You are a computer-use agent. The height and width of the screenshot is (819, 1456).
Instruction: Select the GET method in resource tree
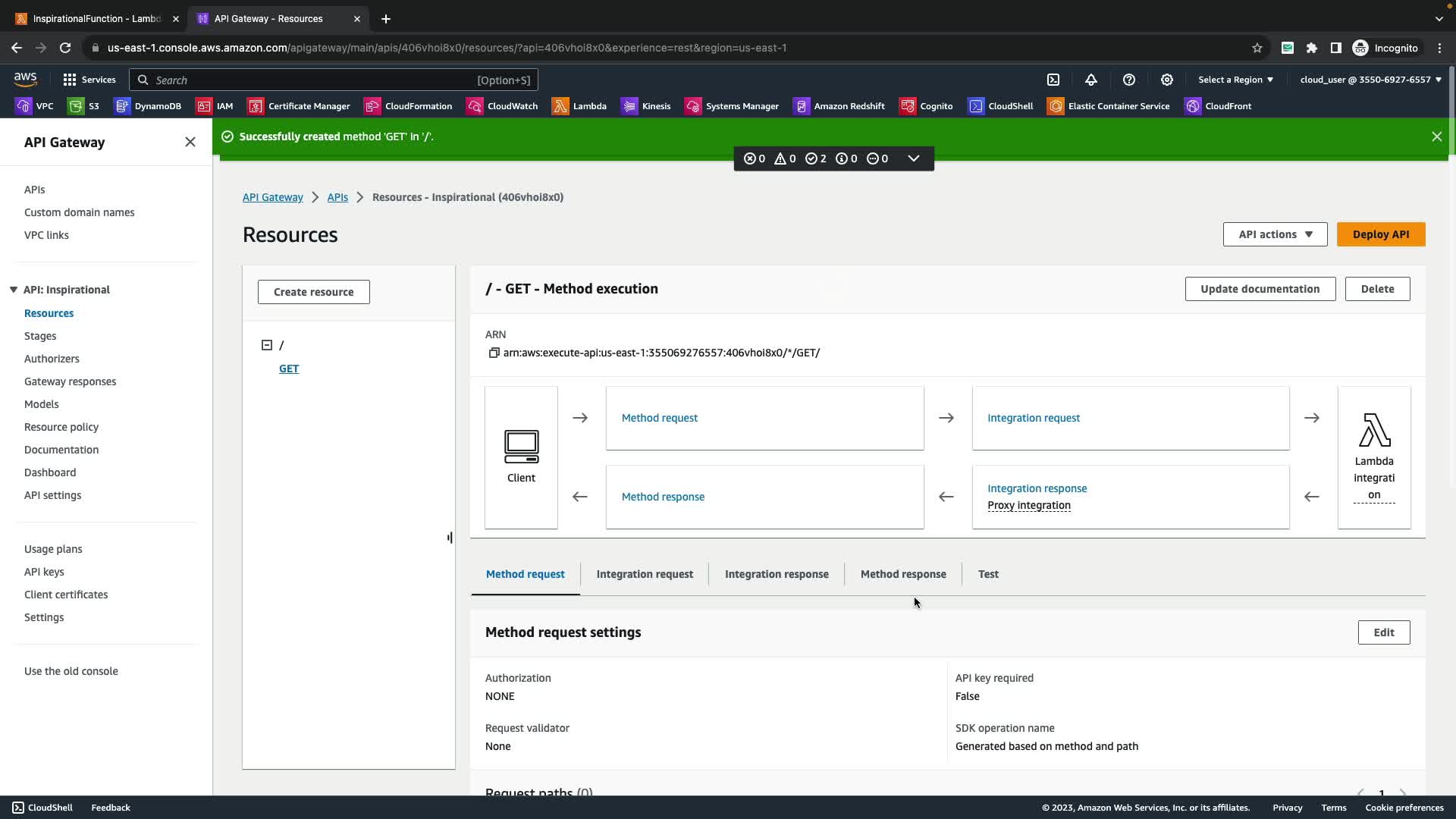(289, 369)
